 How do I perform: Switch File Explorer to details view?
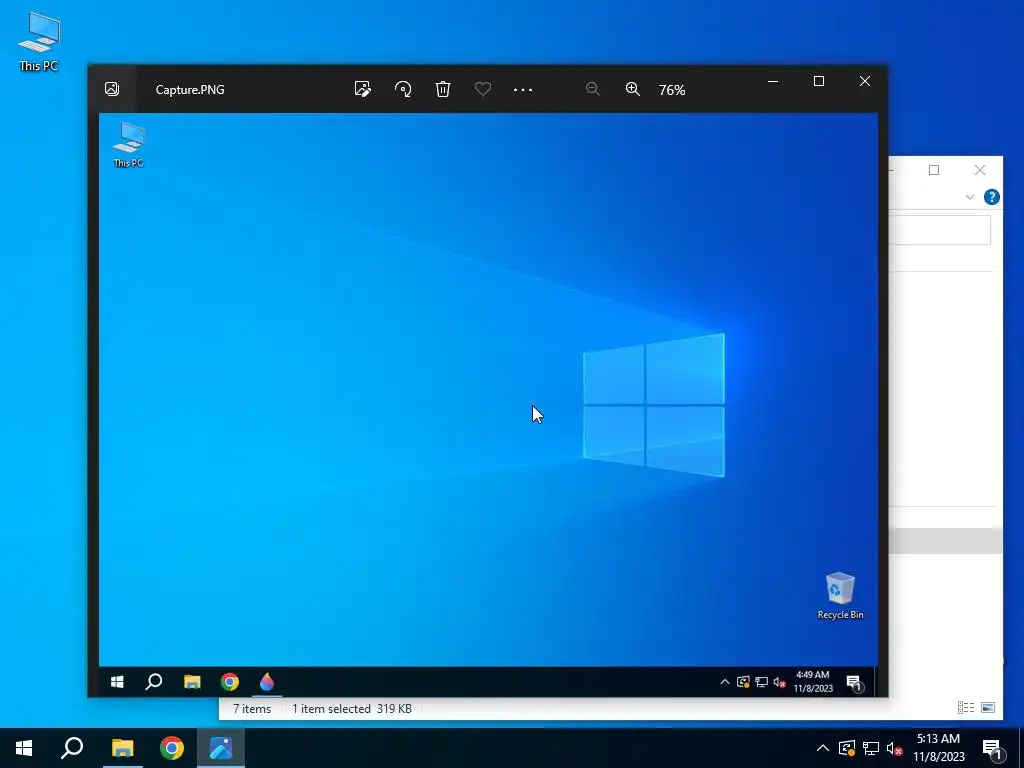966,707
